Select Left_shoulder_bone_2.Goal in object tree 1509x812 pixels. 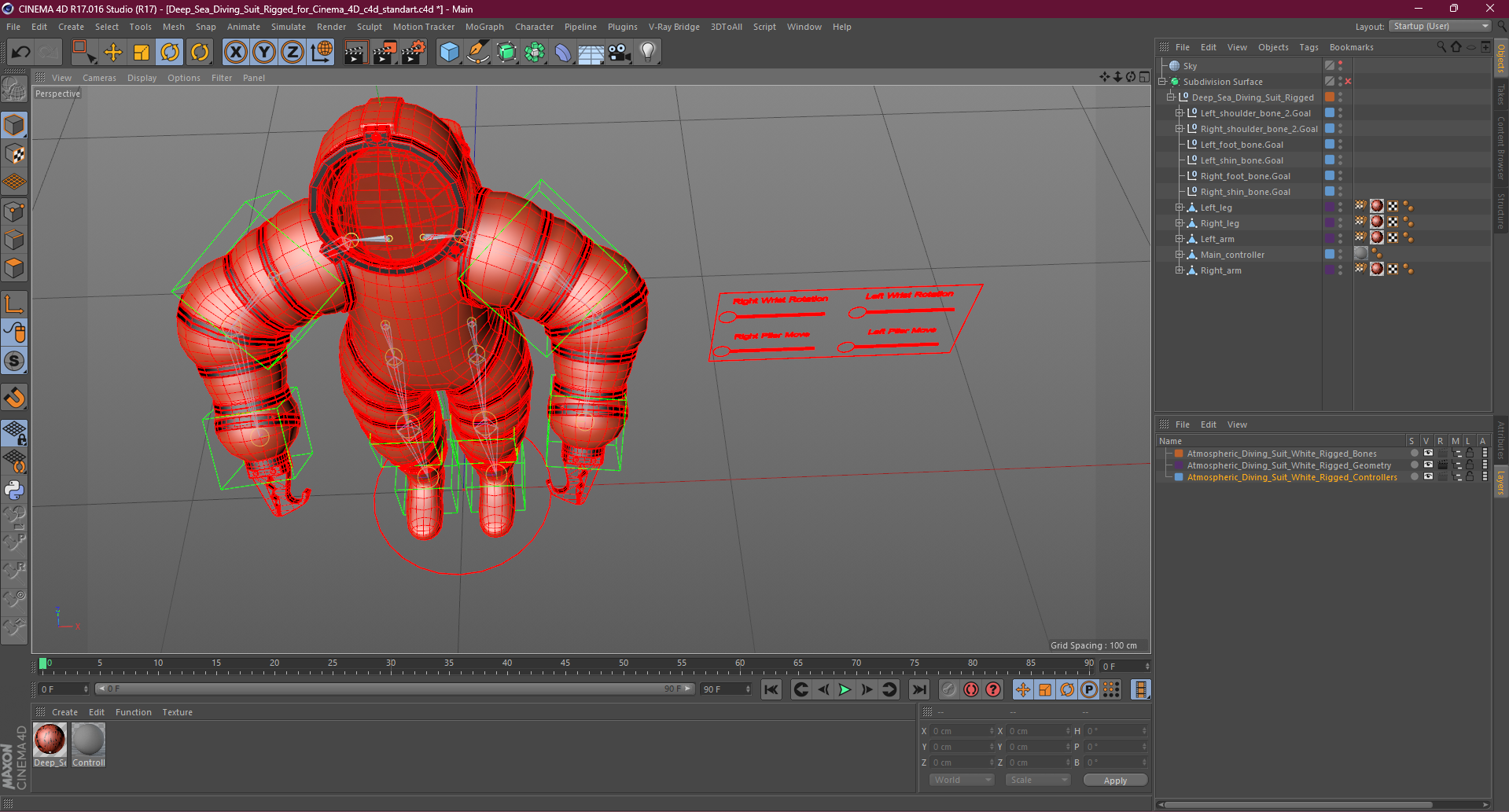1255,113
